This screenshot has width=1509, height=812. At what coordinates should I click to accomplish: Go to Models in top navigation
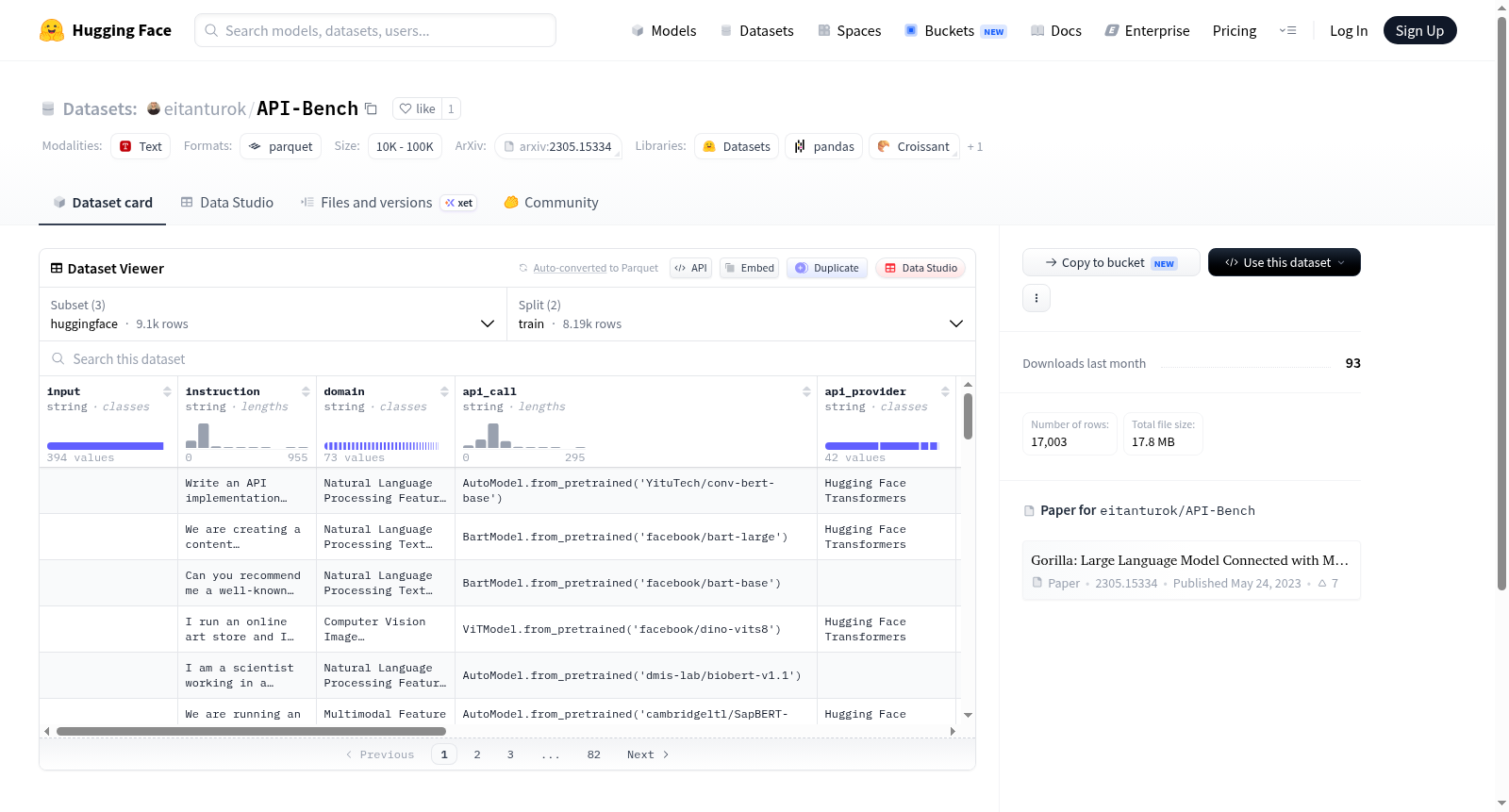click(x=664, y=30)
